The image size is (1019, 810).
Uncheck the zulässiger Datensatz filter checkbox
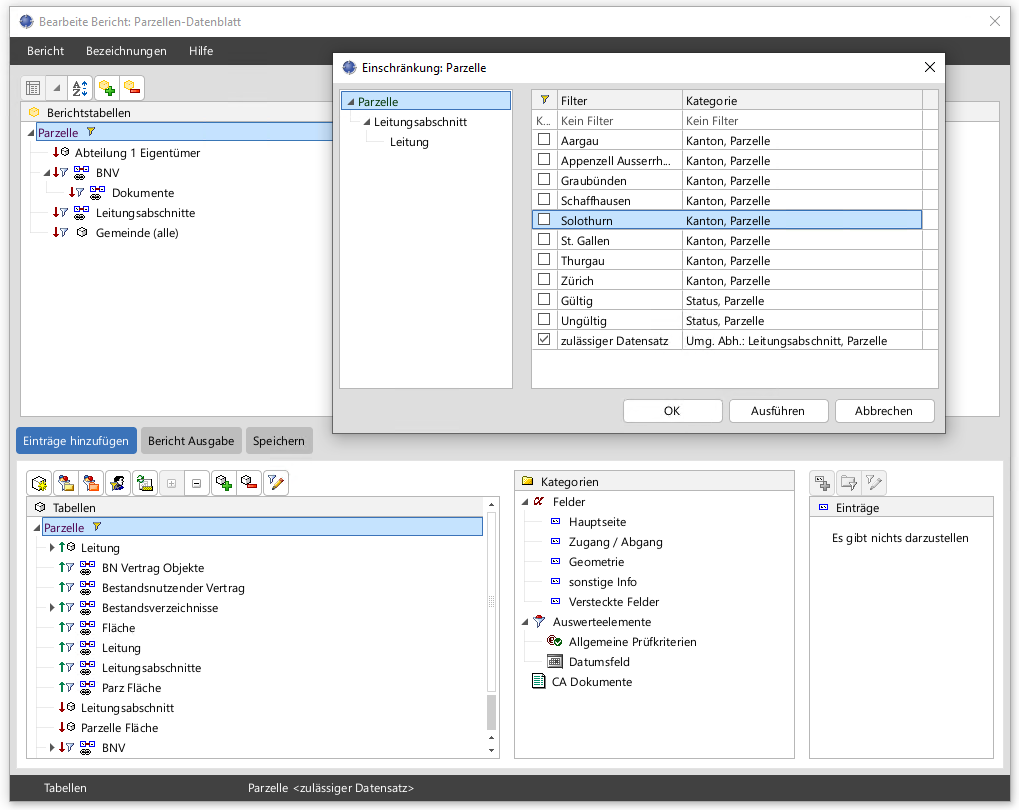pyautogui.click(x=544, y=339)
